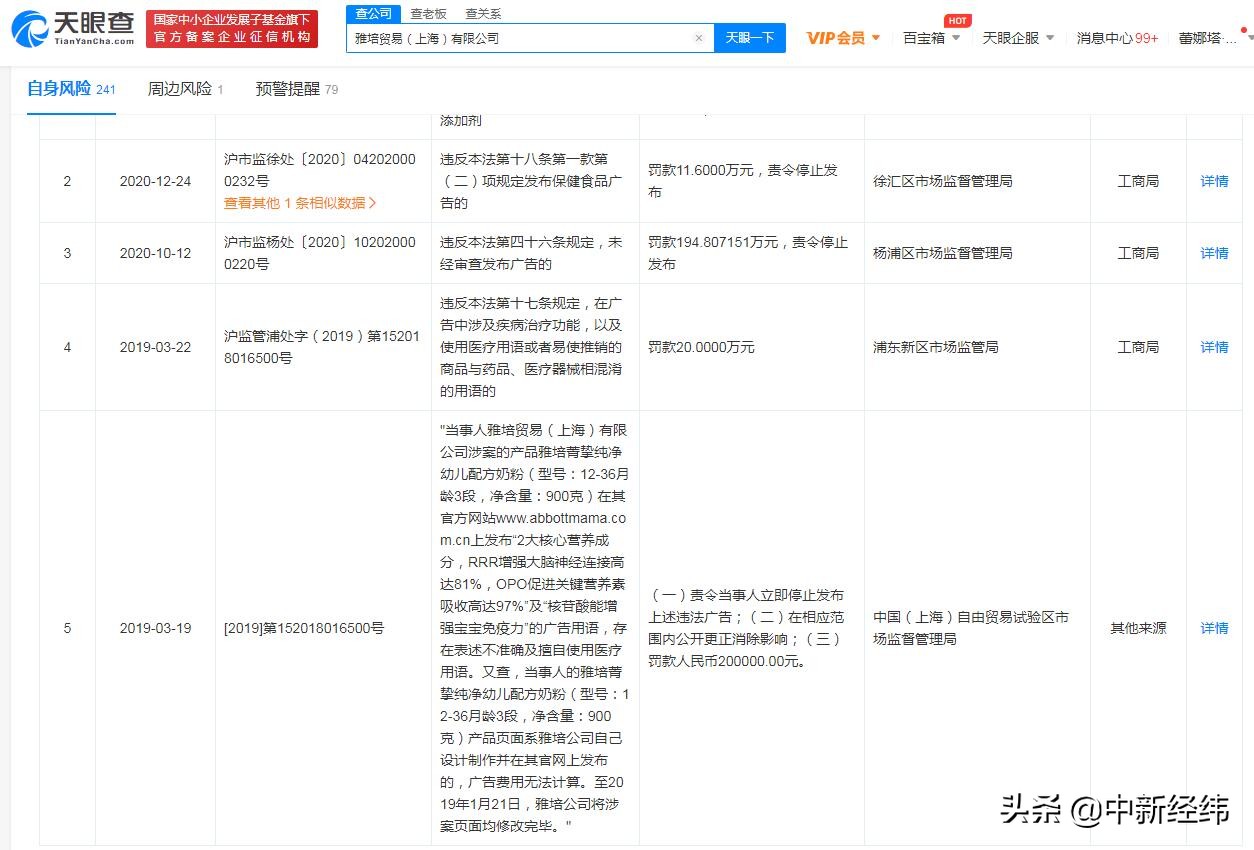
Task: Open 详情 for the 2020-12-24 penalty
Action: pyautogui.click(x=1214, y=181)
